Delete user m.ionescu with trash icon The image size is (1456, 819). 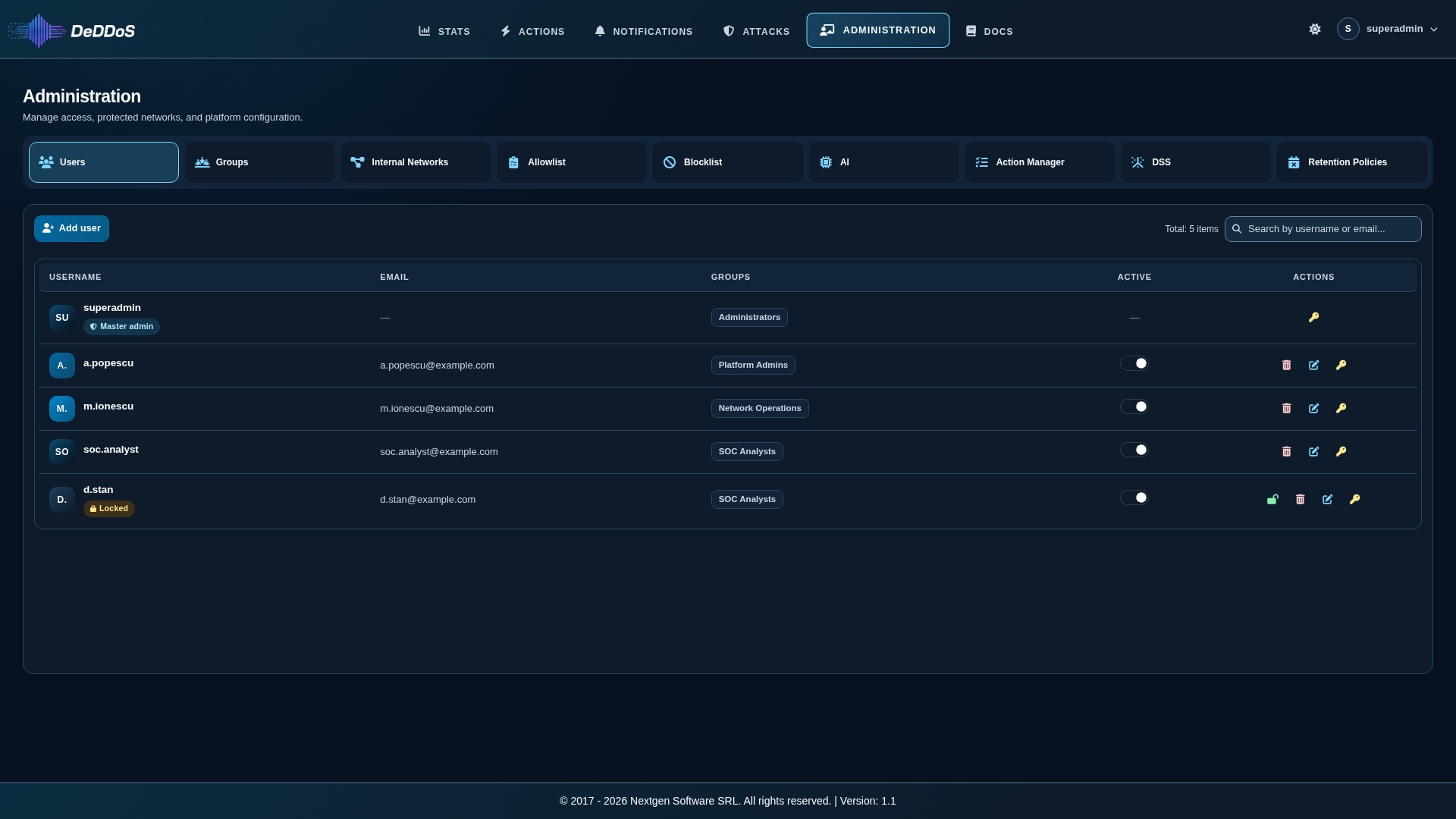pos(1286,409)
